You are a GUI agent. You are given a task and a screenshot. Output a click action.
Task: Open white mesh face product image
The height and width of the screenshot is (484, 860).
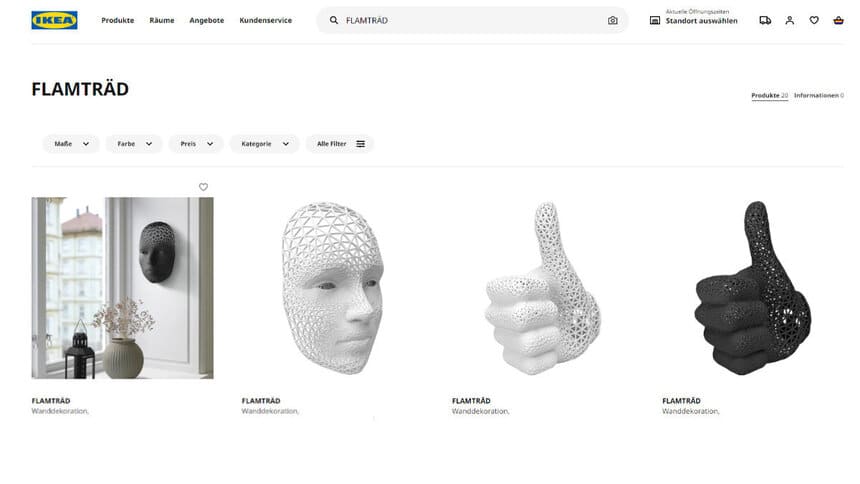coord(333,288)
